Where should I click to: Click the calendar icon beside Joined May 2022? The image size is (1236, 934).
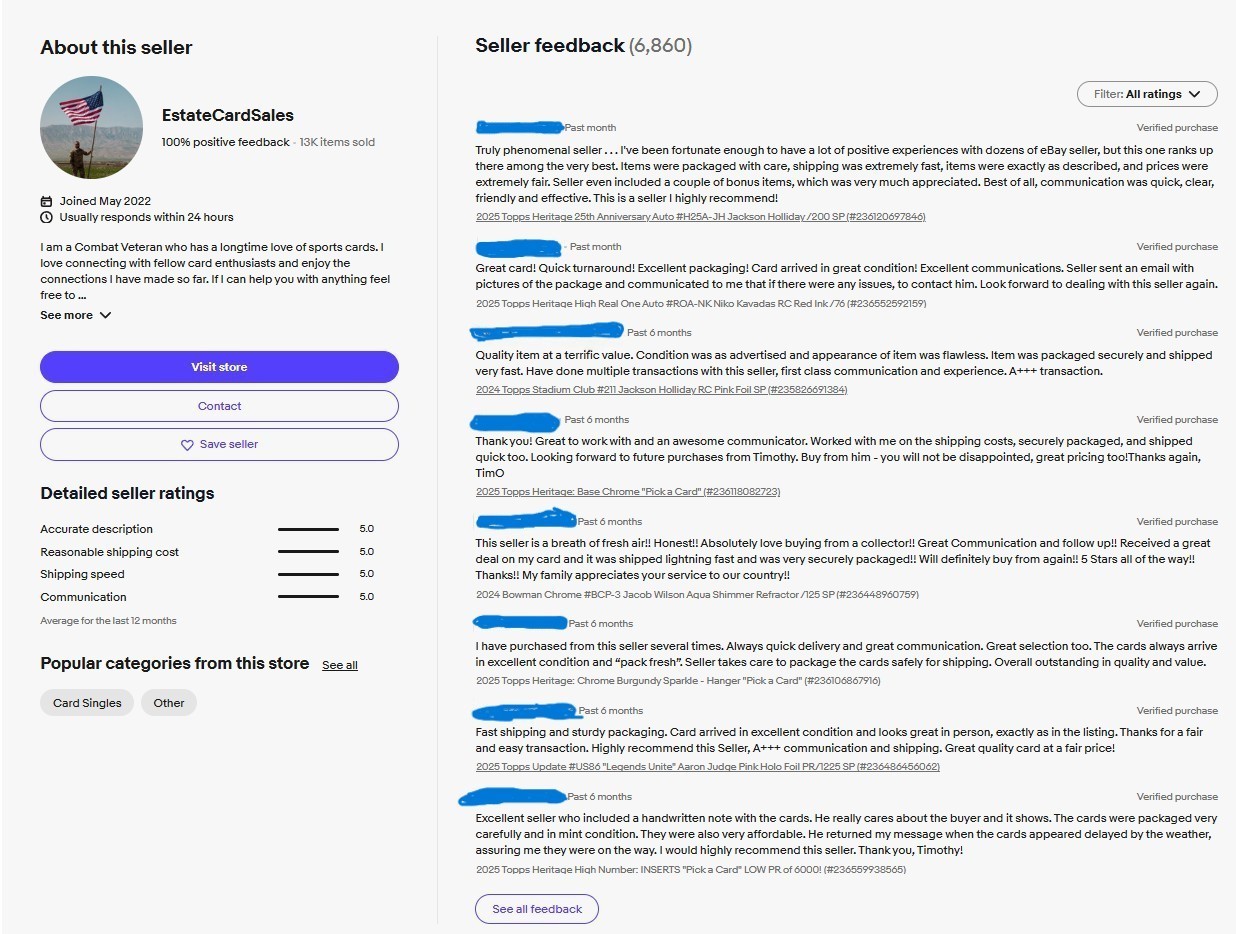click(x=46, y=201)
